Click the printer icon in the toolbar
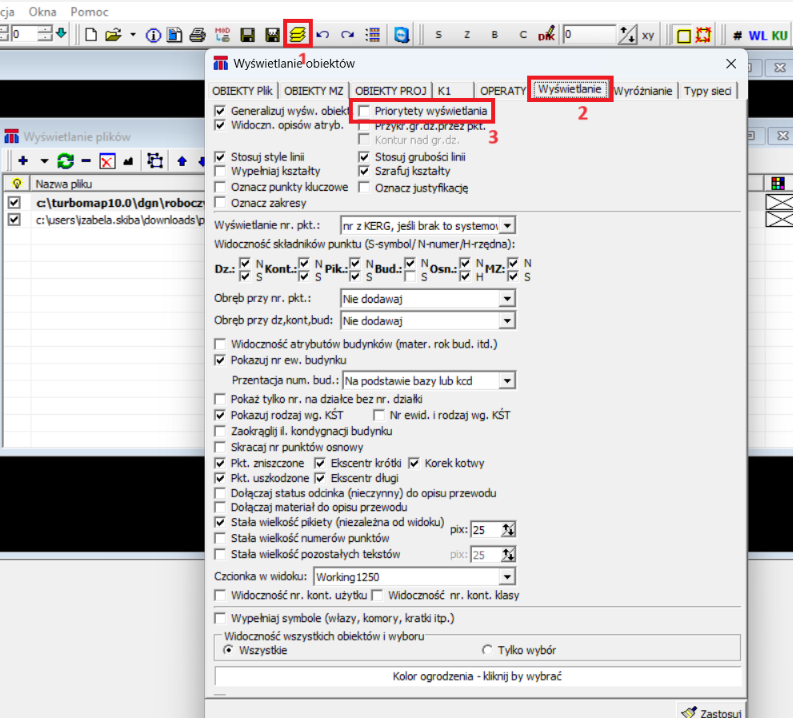This screenshot has height=718, width=793. tap(197, 35)
